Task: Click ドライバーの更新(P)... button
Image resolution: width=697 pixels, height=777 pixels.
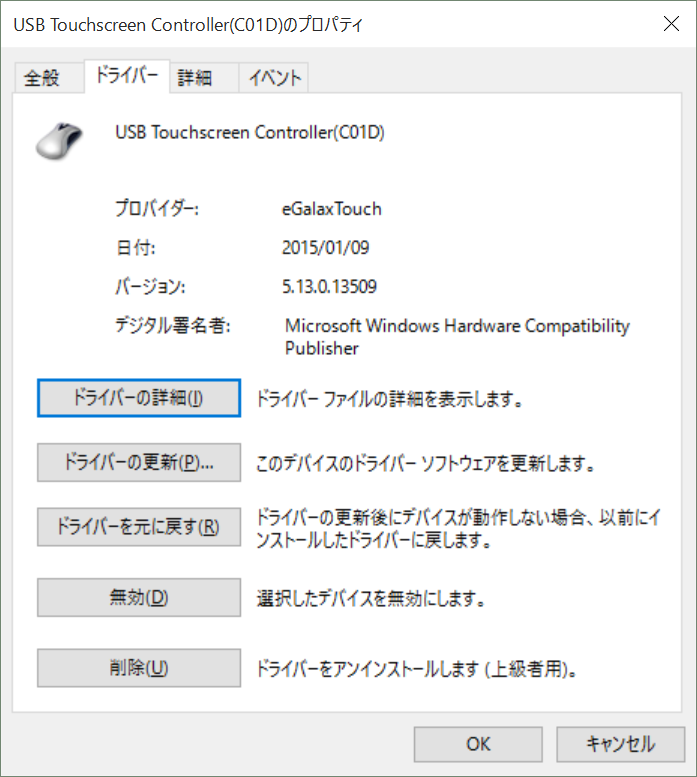Action: pyautogui.click(x=139, y=462)
